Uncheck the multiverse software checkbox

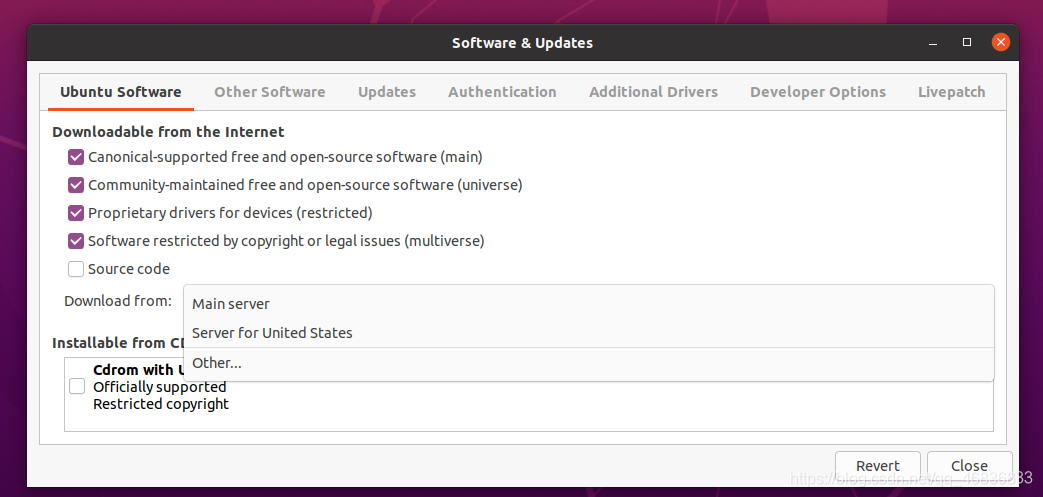[76, 241]
